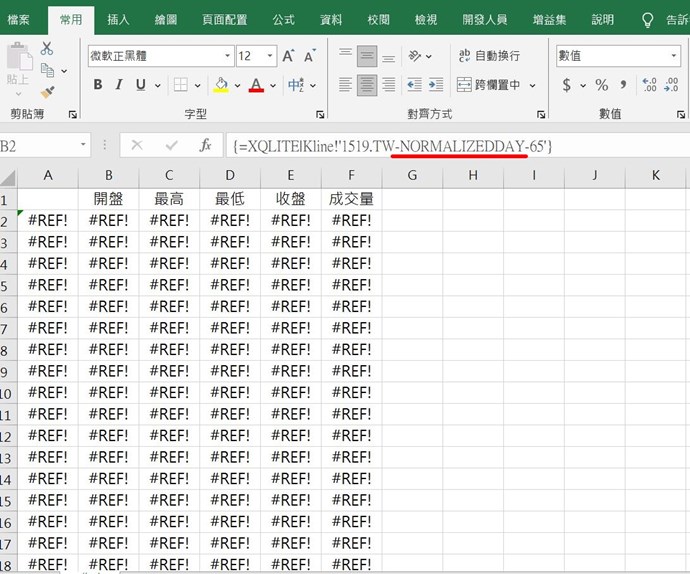Viewport: 690px width, 574px height.
Task: Select the 收盤 header cell in column E
Action: [290, 199]
